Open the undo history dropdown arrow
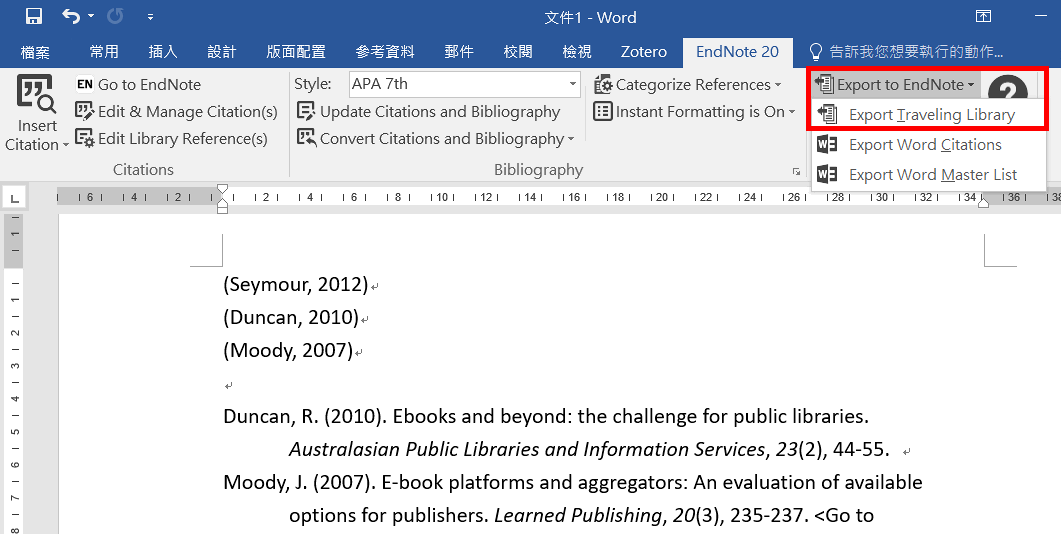The width and height of the screenshot is (1061, 534). (x=91, y=16)
